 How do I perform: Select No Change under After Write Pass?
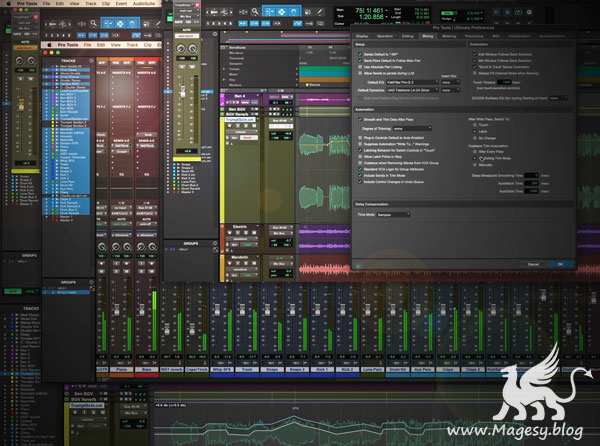click(x=475, y=138)
